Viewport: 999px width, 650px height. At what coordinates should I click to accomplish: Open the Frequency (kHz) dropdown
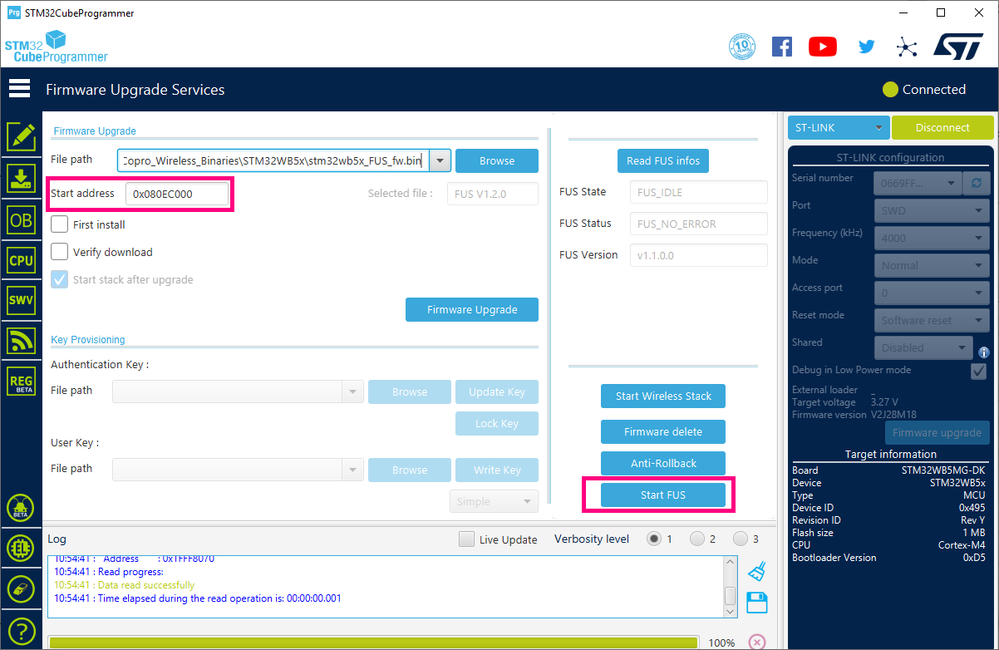[931, 238]
